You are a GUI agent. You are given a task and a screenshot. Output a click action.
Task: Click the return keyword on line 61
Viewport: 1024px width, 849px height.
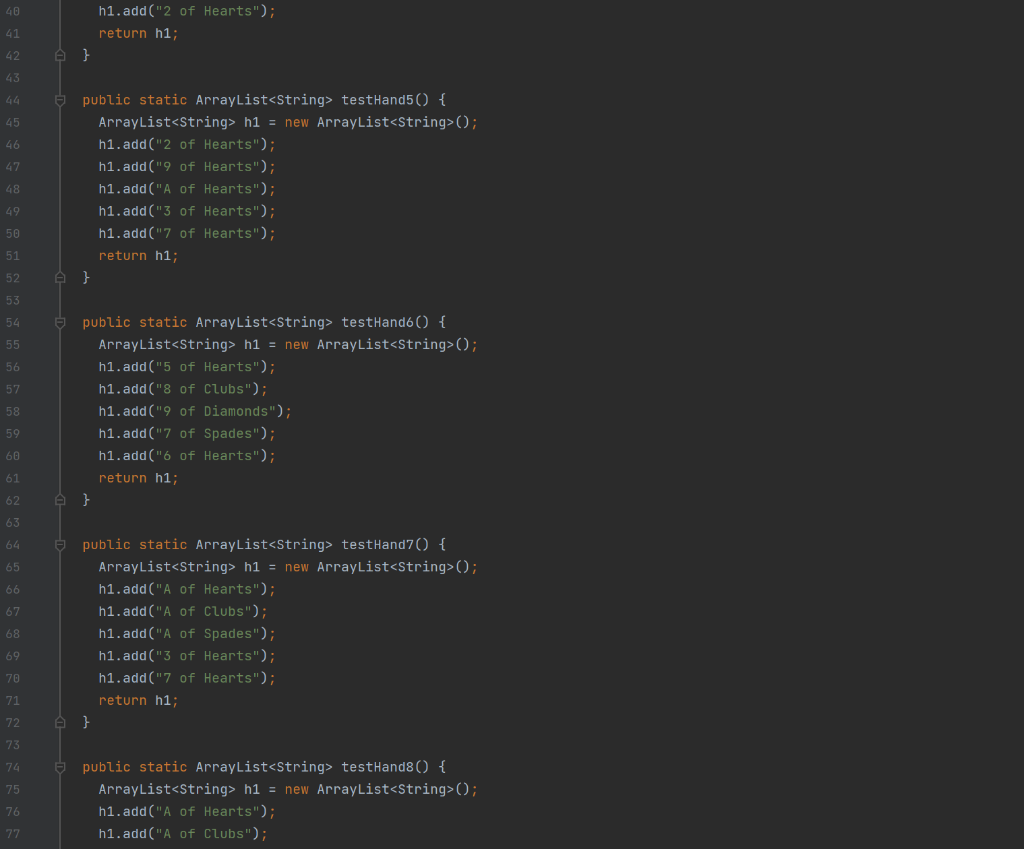[122, 477]
